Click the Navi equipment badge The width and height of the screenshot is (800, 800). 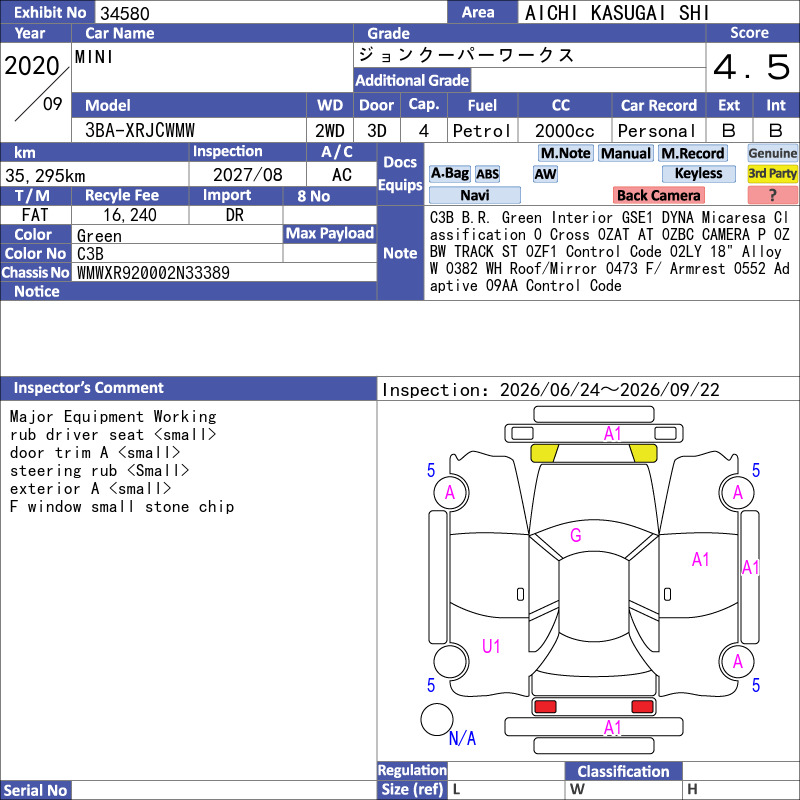click(x=474, y=195)
